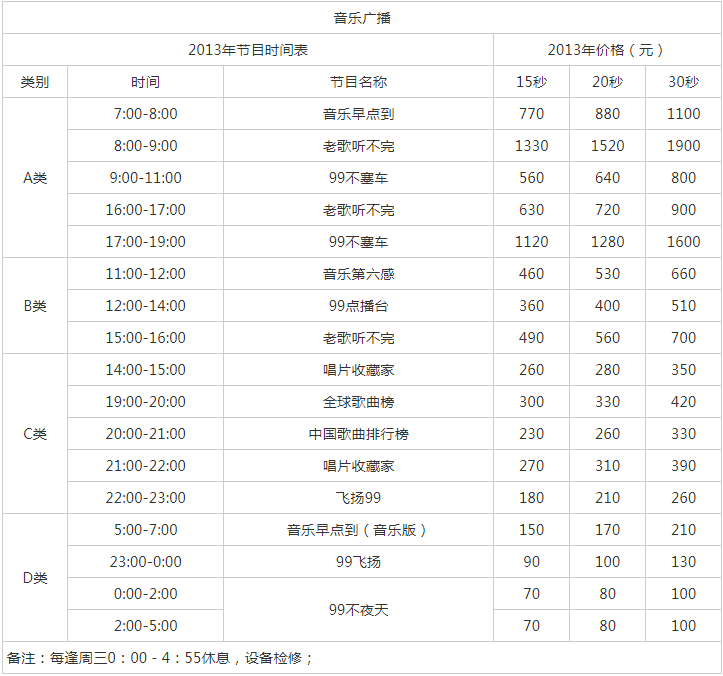The height and width of the screenshot is (676, 723).
Task: Click the 15:00-16:00 time cell
Action: pyautogui.click(x=145, y=338)
